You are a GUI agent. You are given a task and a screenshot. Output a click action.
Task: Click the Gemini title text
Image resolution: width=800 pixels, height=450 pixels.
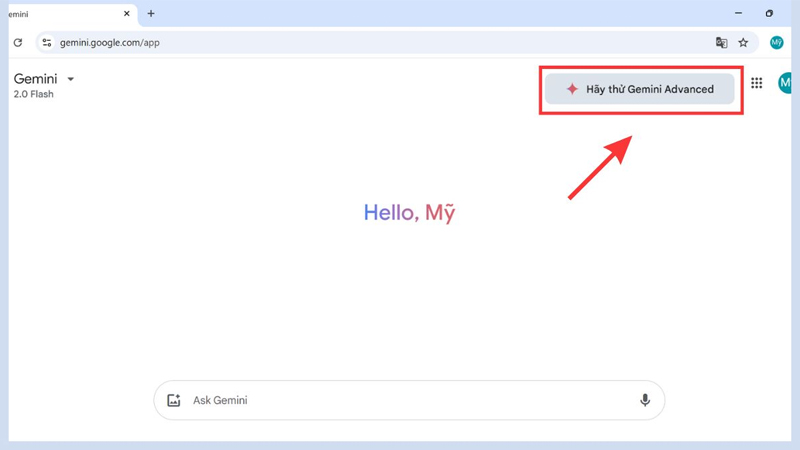tap(35, 79)
